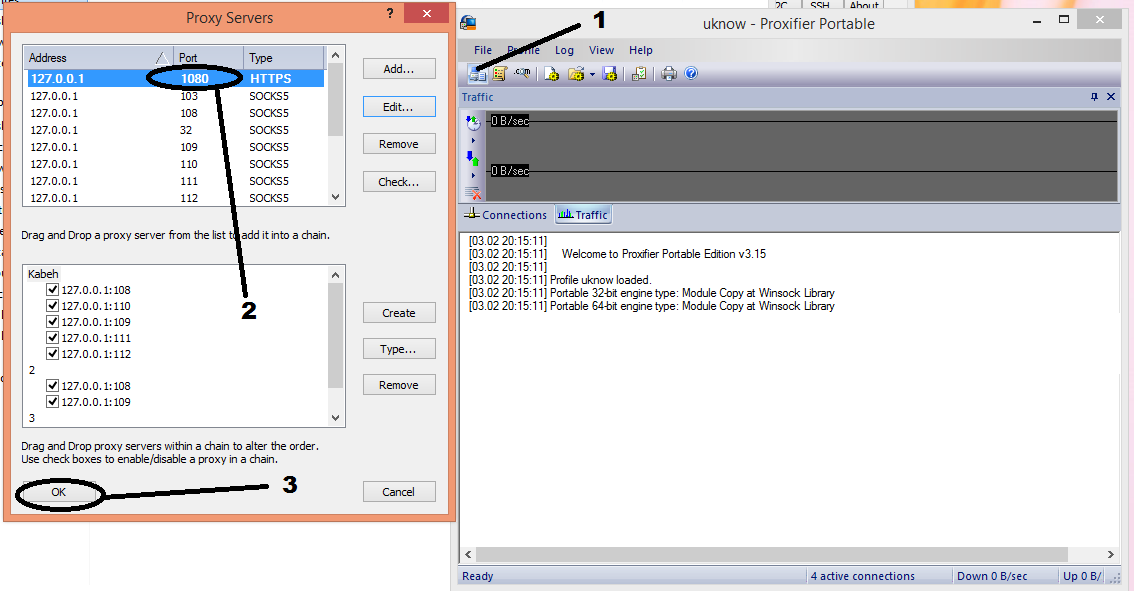This screenshot has width=1134, height=591.
Task: Click the traffic time-interval clock icon
Action: (x=473, y=122)
